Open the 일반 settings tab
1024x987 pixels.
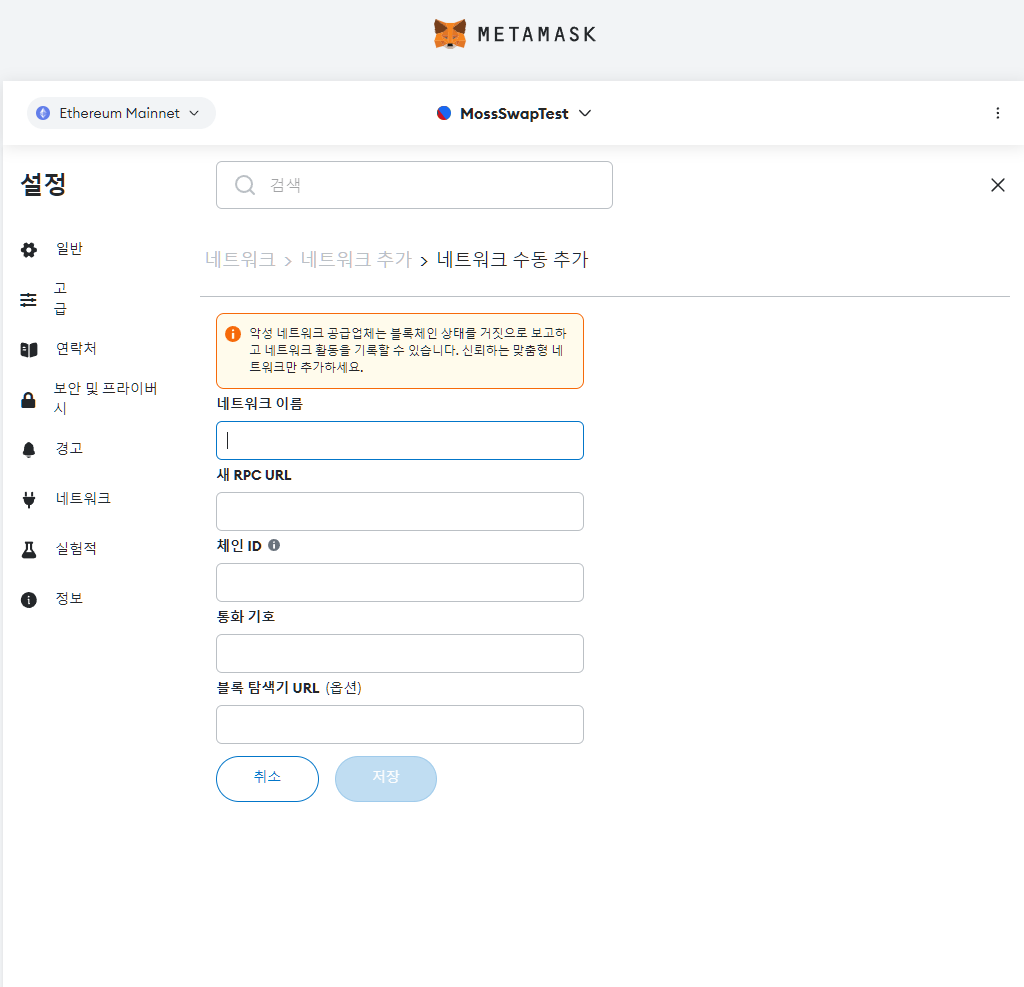point(69,249)
